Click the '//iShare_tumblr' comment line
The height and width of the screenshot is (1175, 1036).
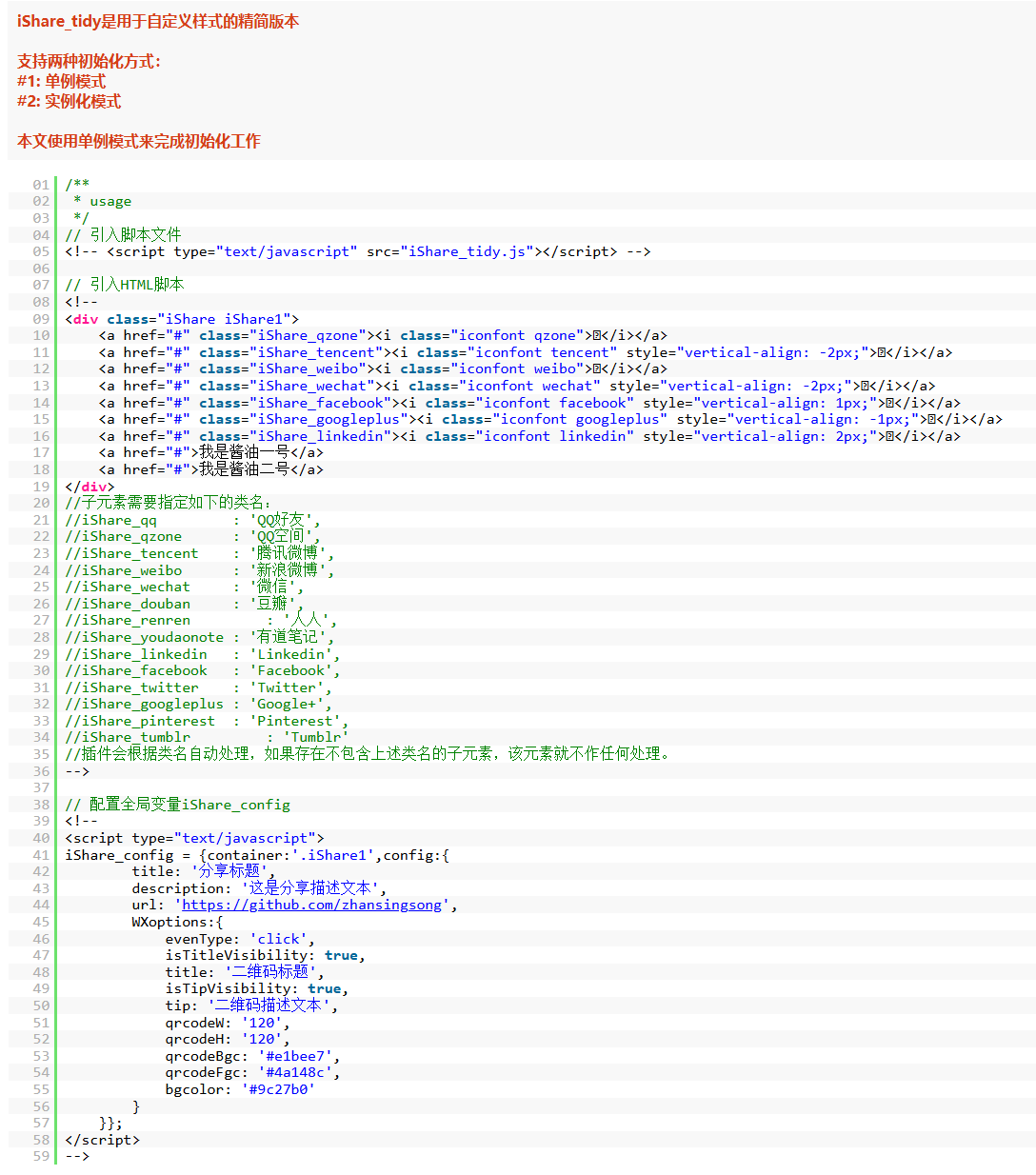[207, 737]
